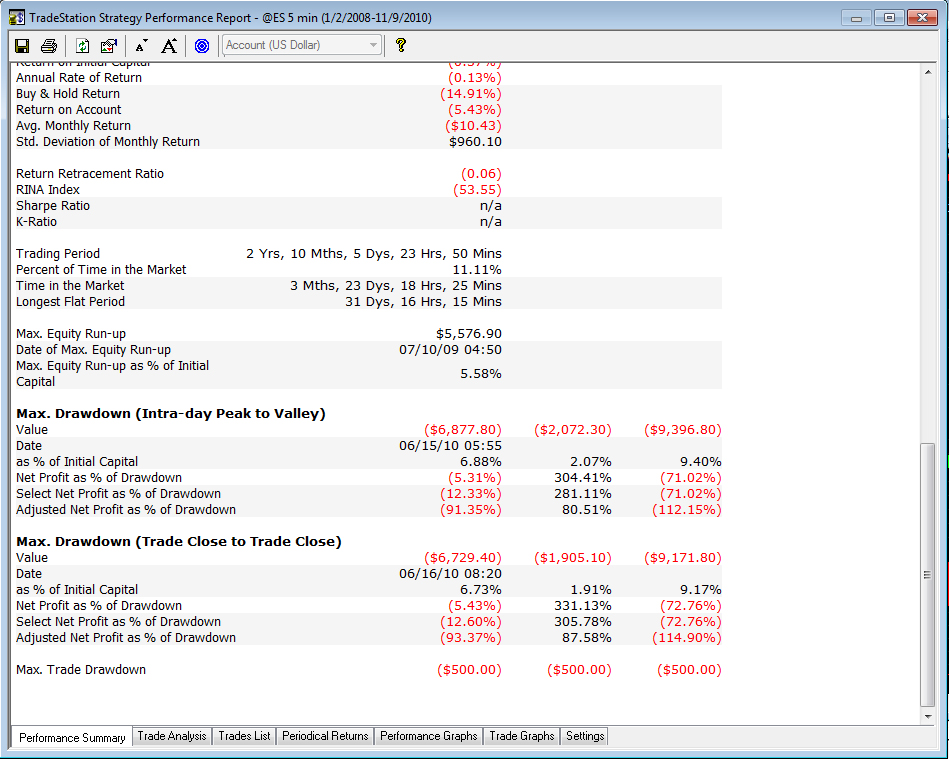Click the Print report icon
Screen dimensions: 949x759
[x=49, y=45]
